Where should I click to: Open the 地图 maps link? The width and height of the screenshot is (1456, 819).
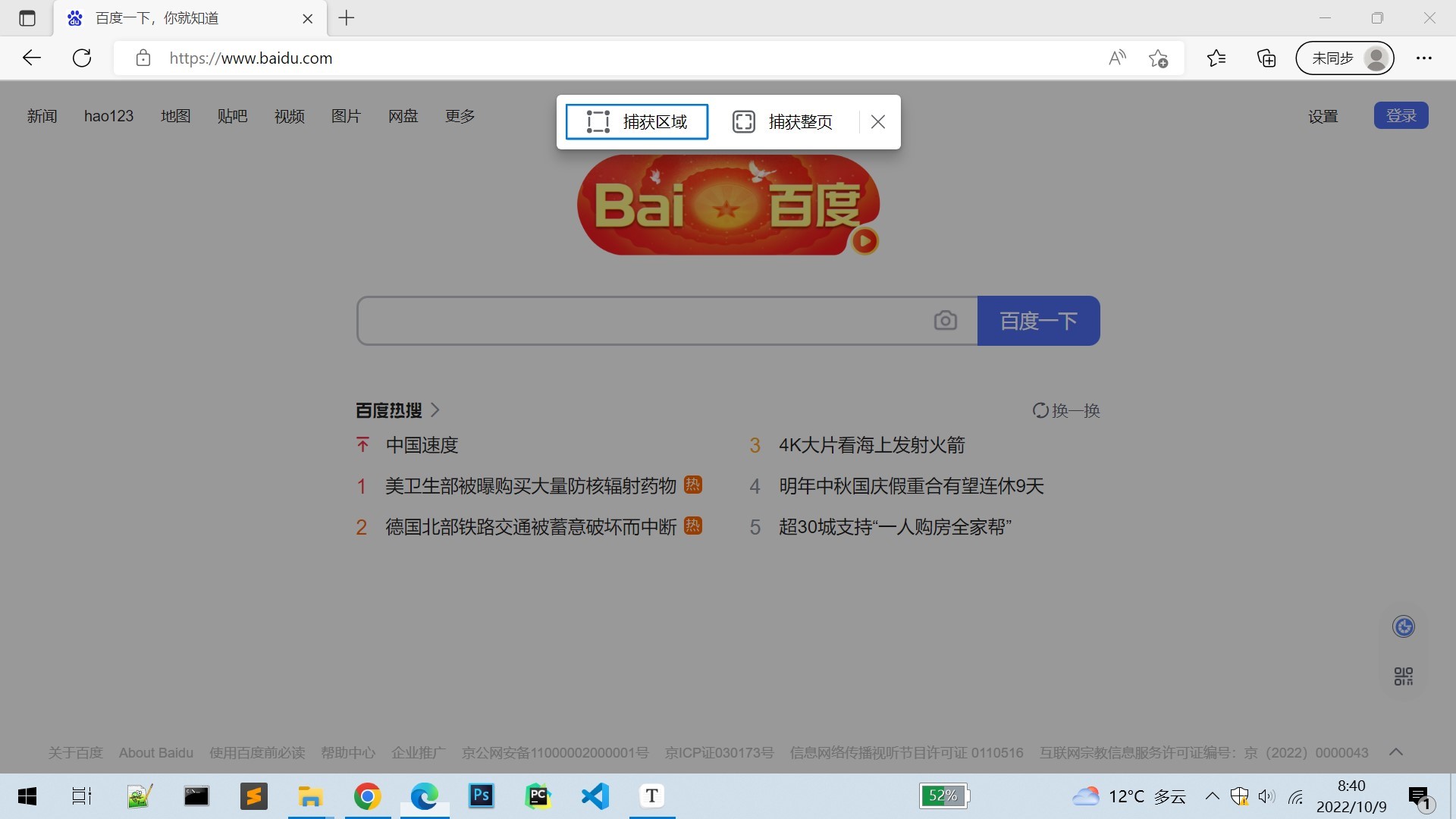pos(176,116)
